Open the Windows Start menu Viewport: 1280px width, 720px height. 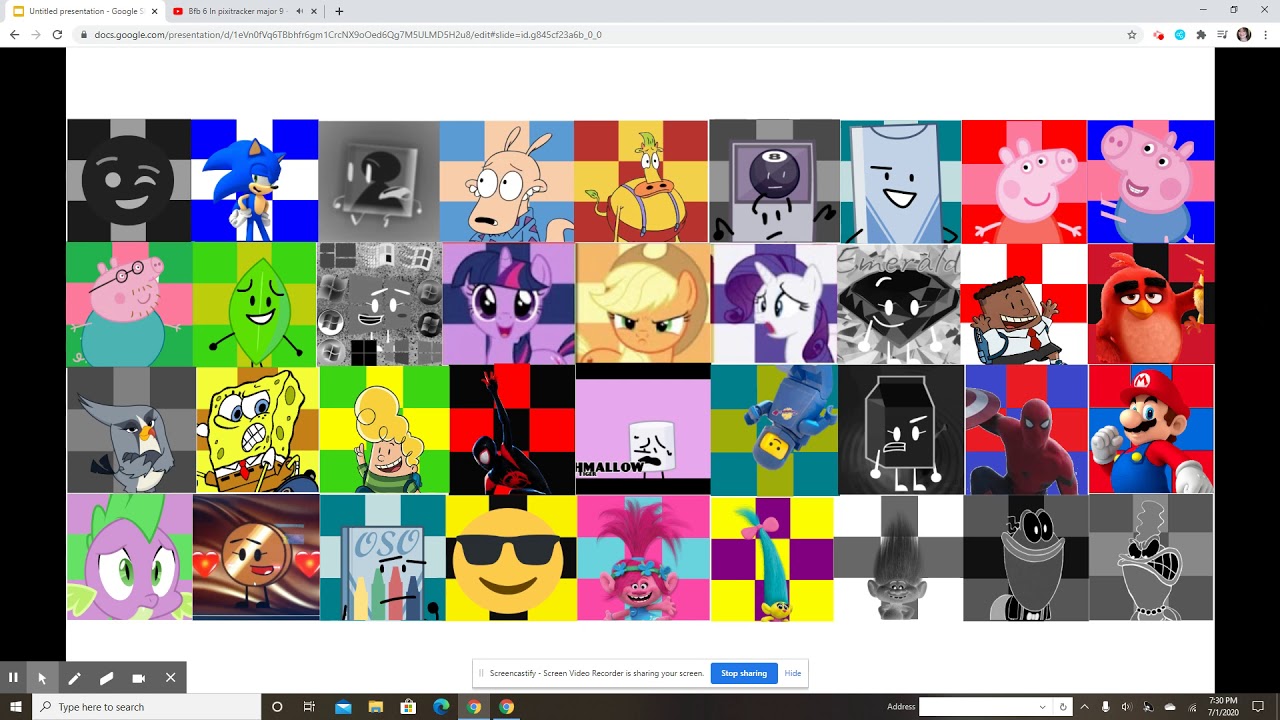pos(16,706)
